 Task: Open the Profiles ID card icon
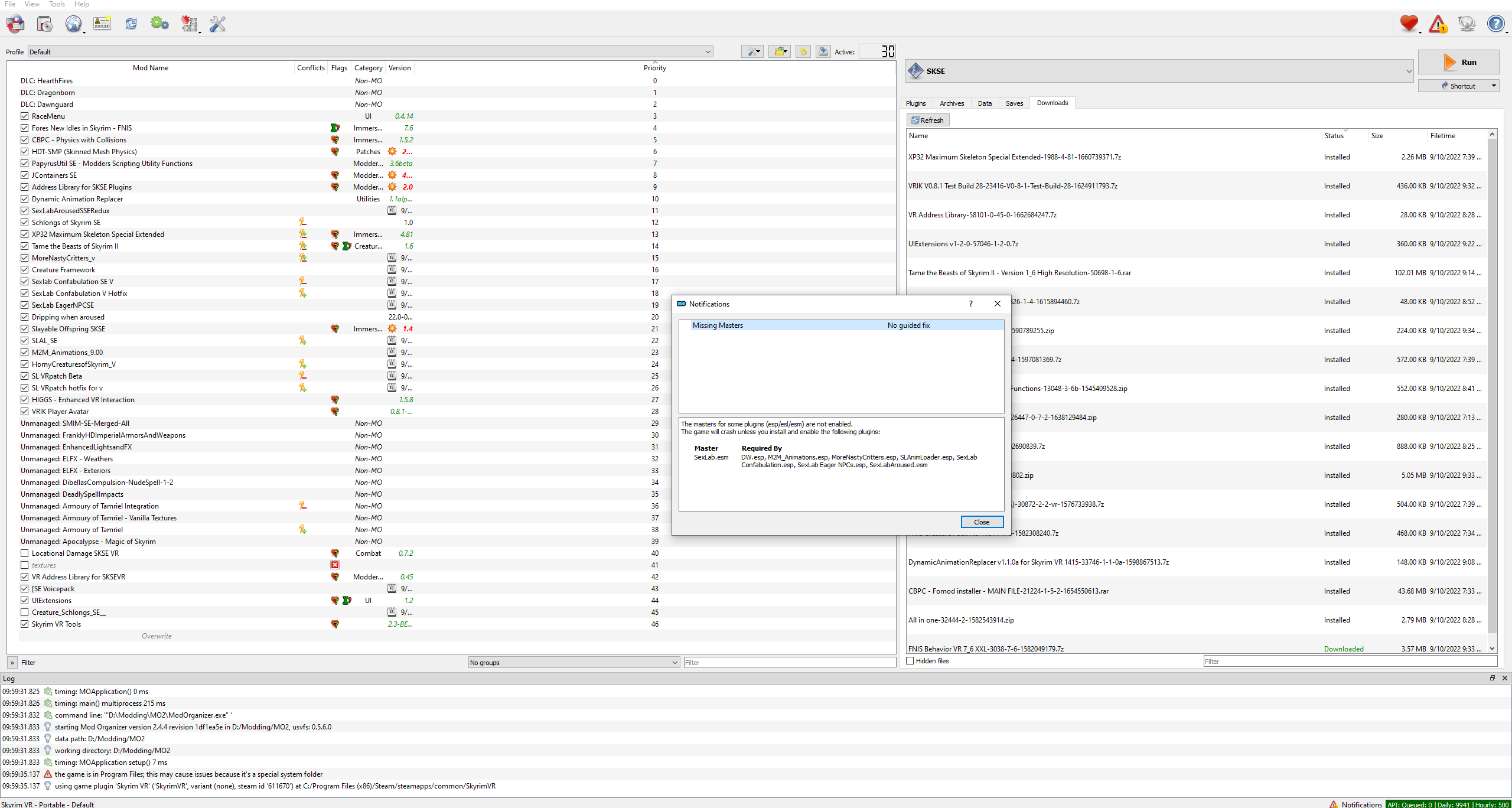(102, 24)
